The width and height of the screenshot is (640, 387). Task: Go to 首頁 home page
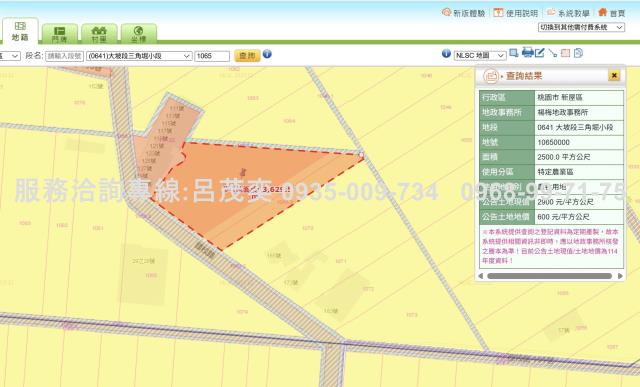coord(612,13)
